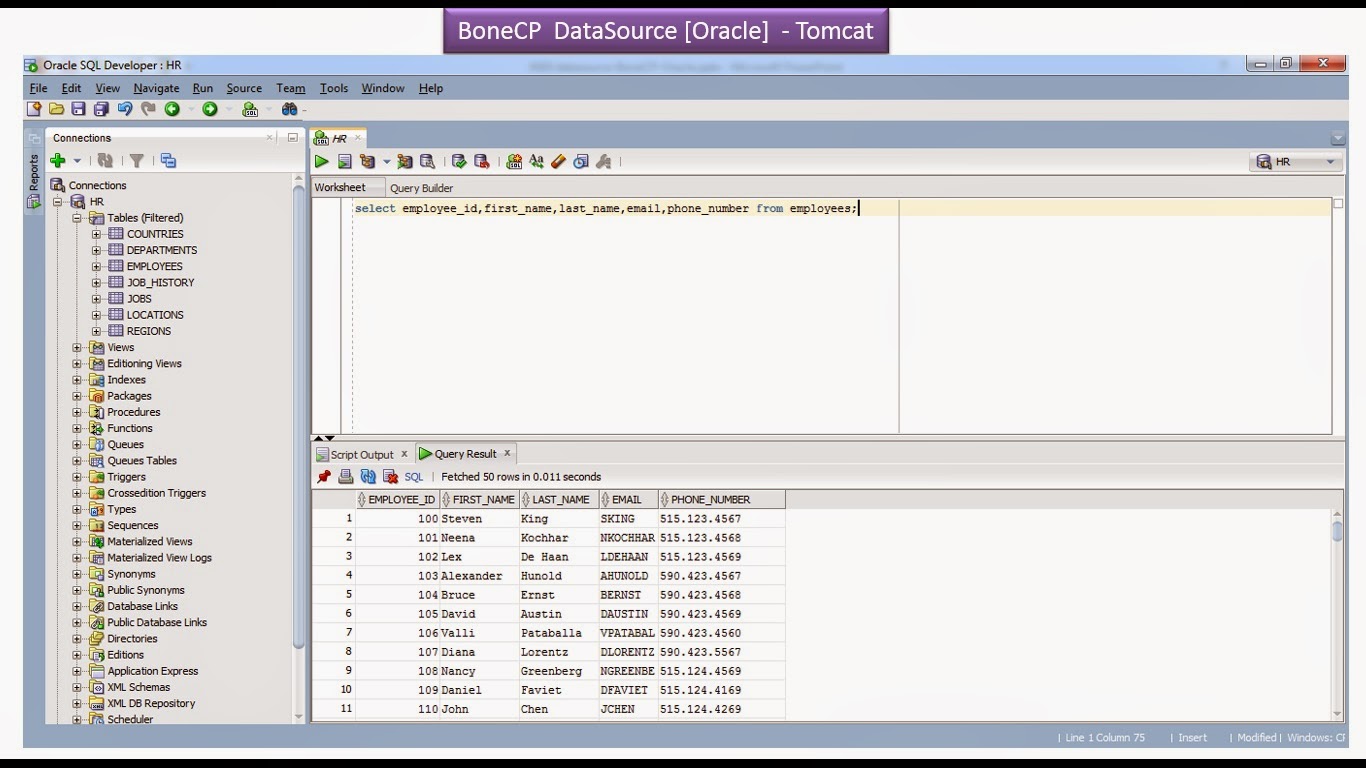
Task: Open the vertical Reports tab
Action: pyautogui.click(x=33, y=180)
